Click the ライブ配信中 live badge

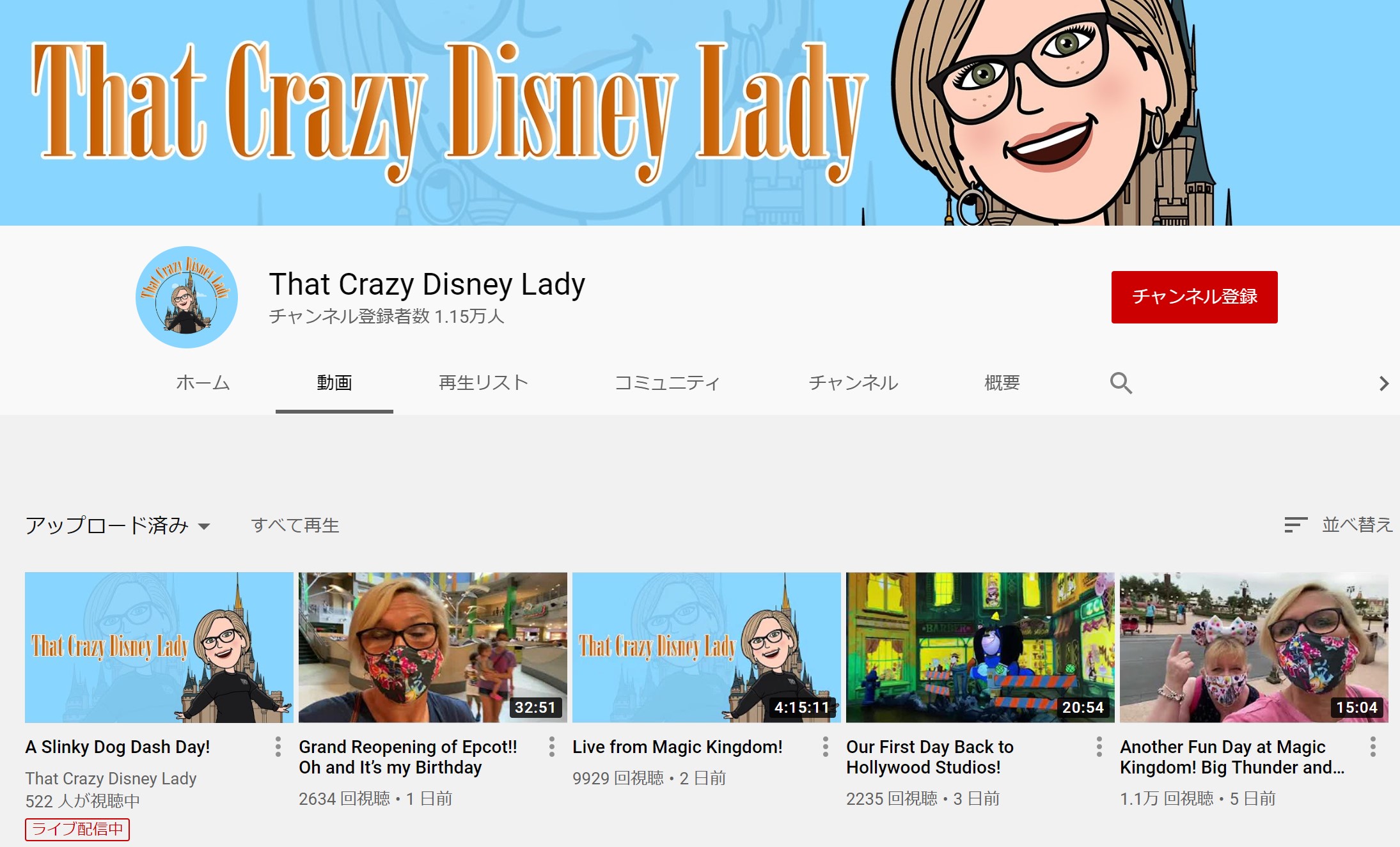pos(76,829)
